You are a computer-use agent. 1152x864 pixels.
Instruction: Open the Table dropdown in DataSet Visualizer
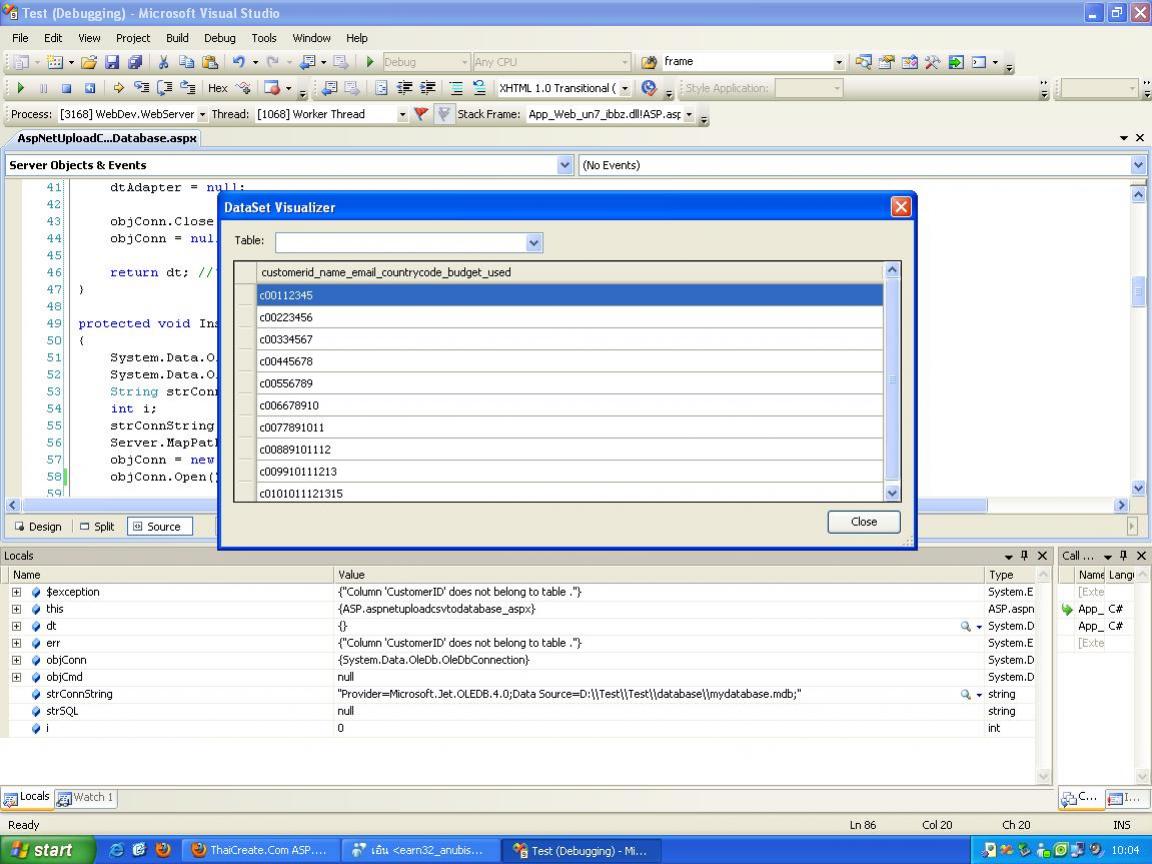pos(533,242)
